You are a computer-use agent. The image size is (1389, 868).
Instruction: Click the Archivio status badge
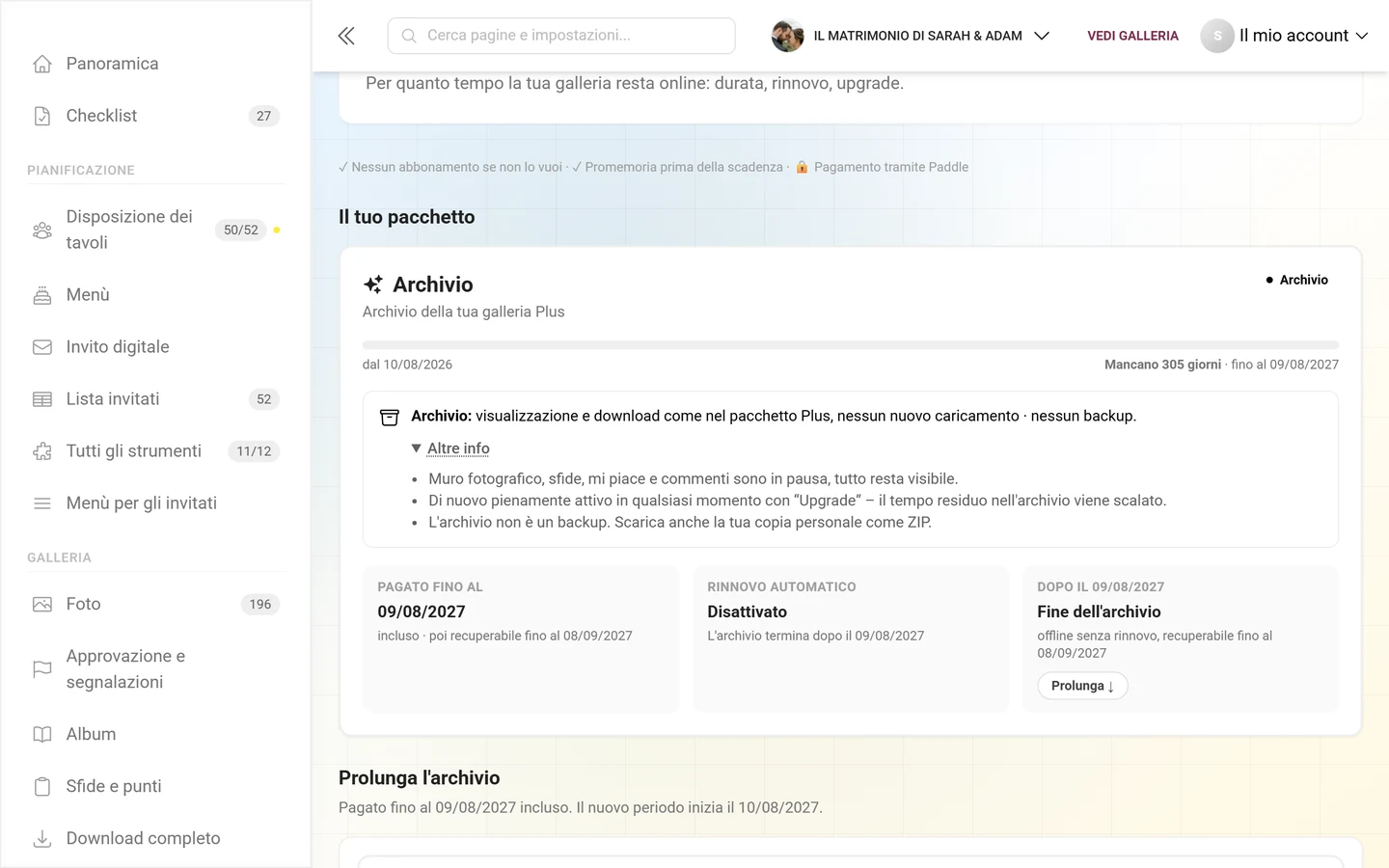click(1297, 280)
